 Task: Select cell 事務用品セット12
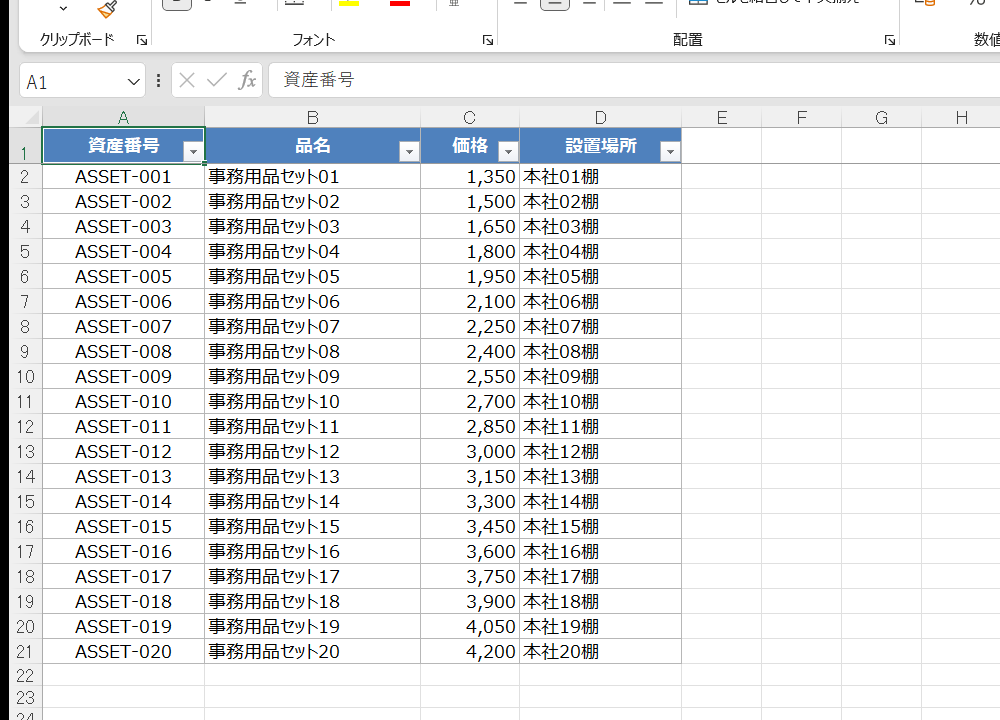312,452
